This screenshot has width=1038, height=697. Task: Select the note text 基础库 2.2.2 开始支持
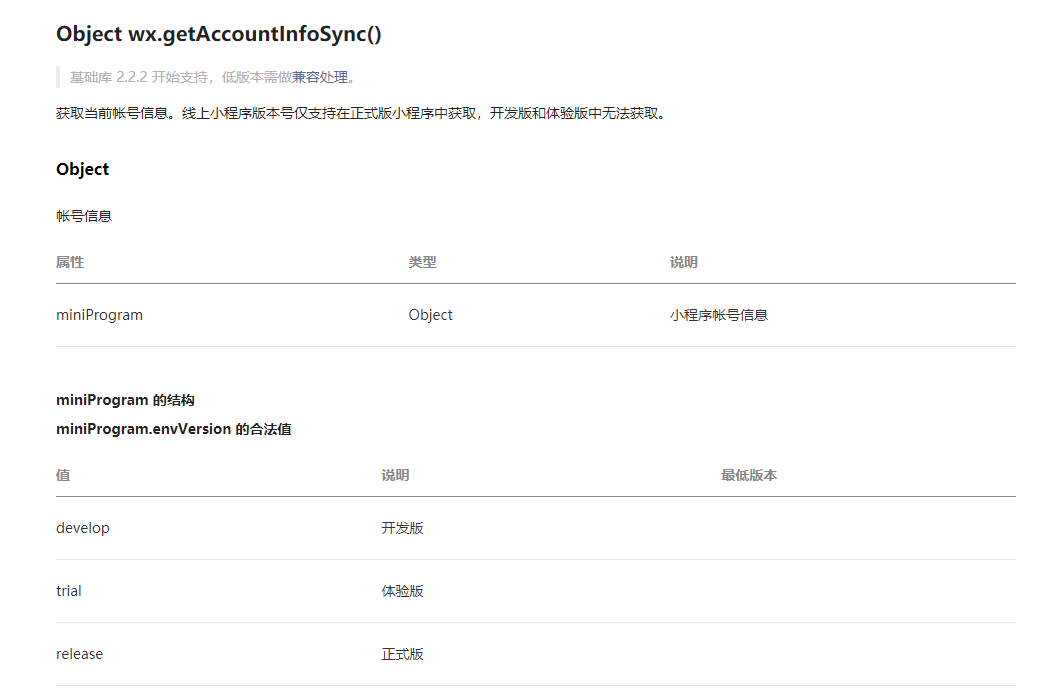[139, 77]
